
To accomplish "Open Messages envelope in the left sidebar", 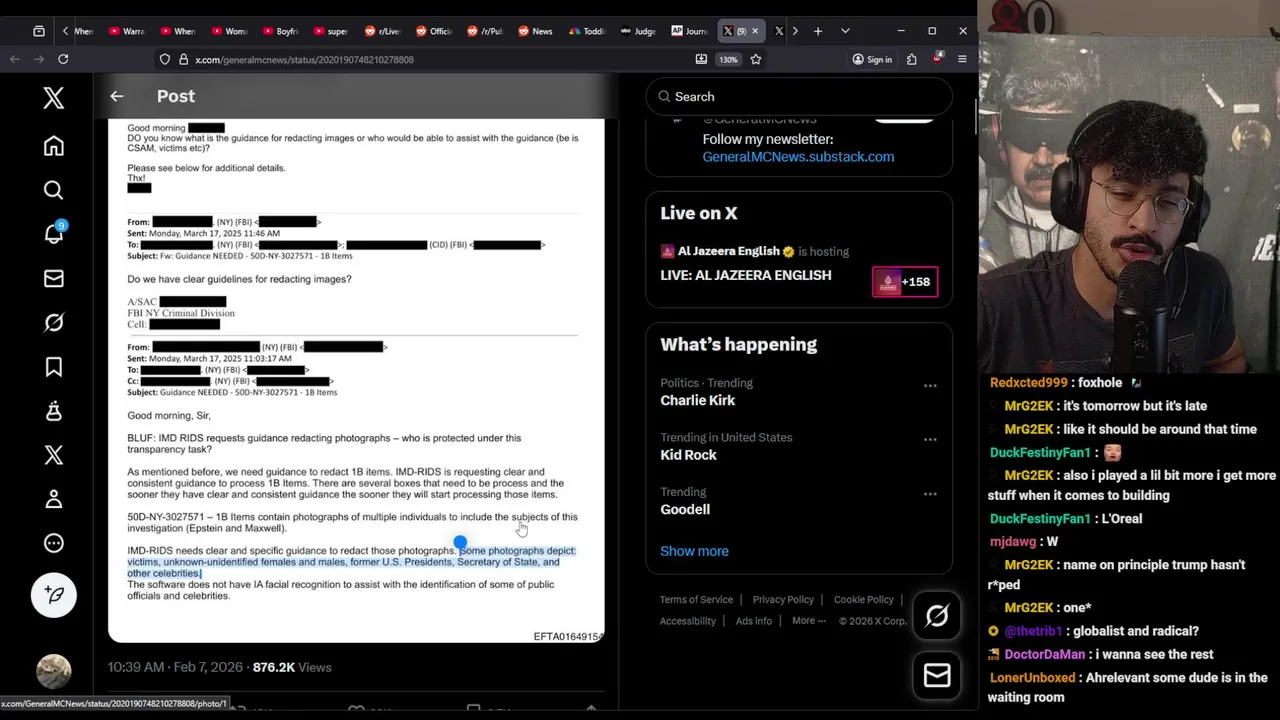I will 54,278.
